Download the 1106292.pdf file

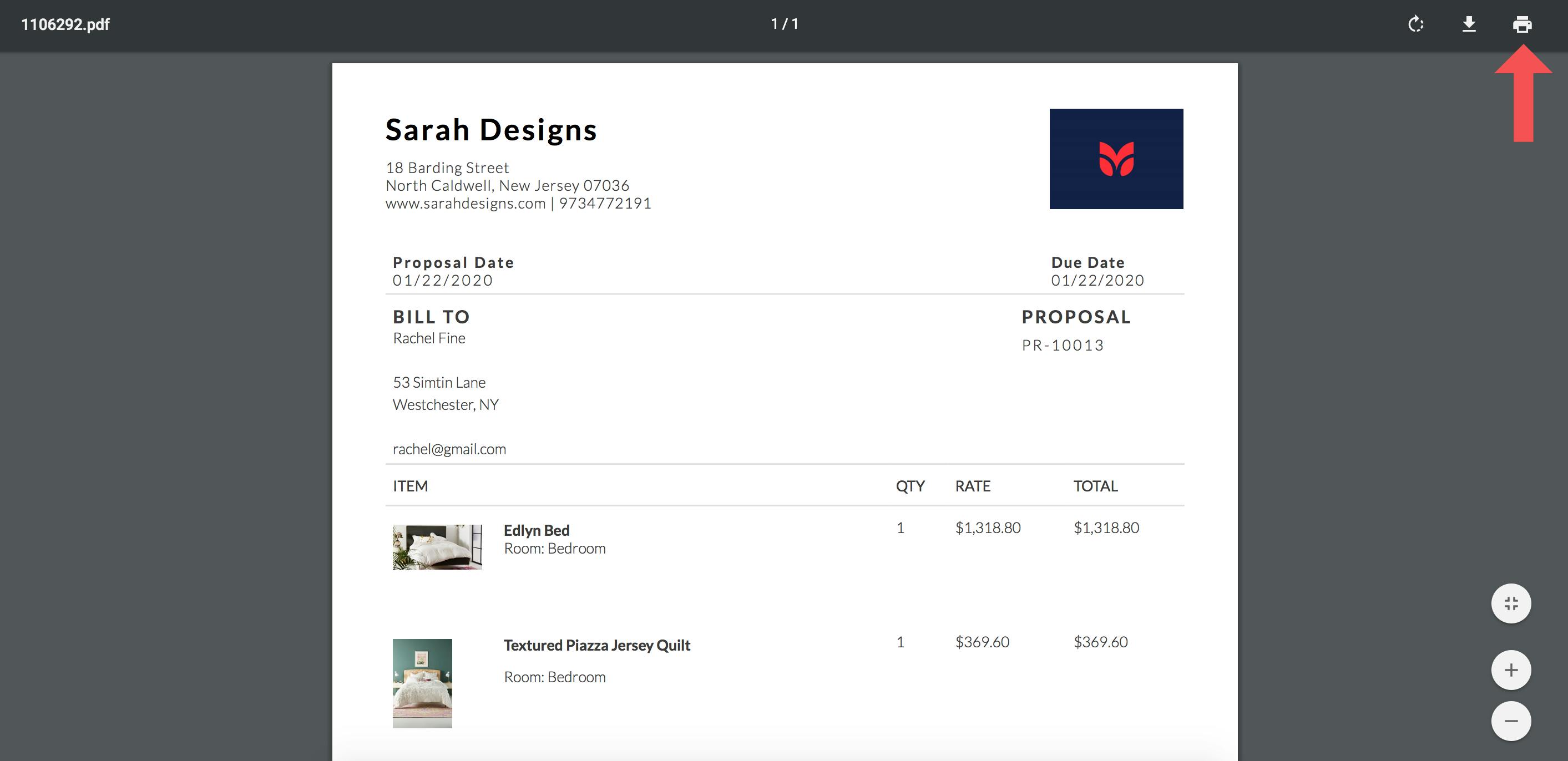coord(1469,25)
